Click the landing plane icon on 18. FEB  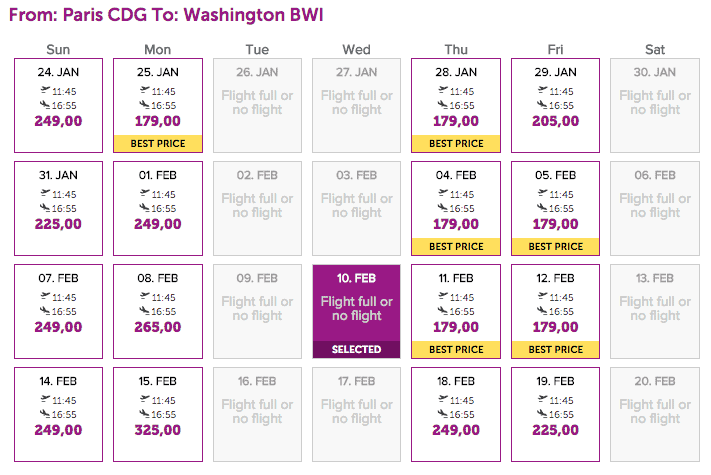(x=443, y=413)
